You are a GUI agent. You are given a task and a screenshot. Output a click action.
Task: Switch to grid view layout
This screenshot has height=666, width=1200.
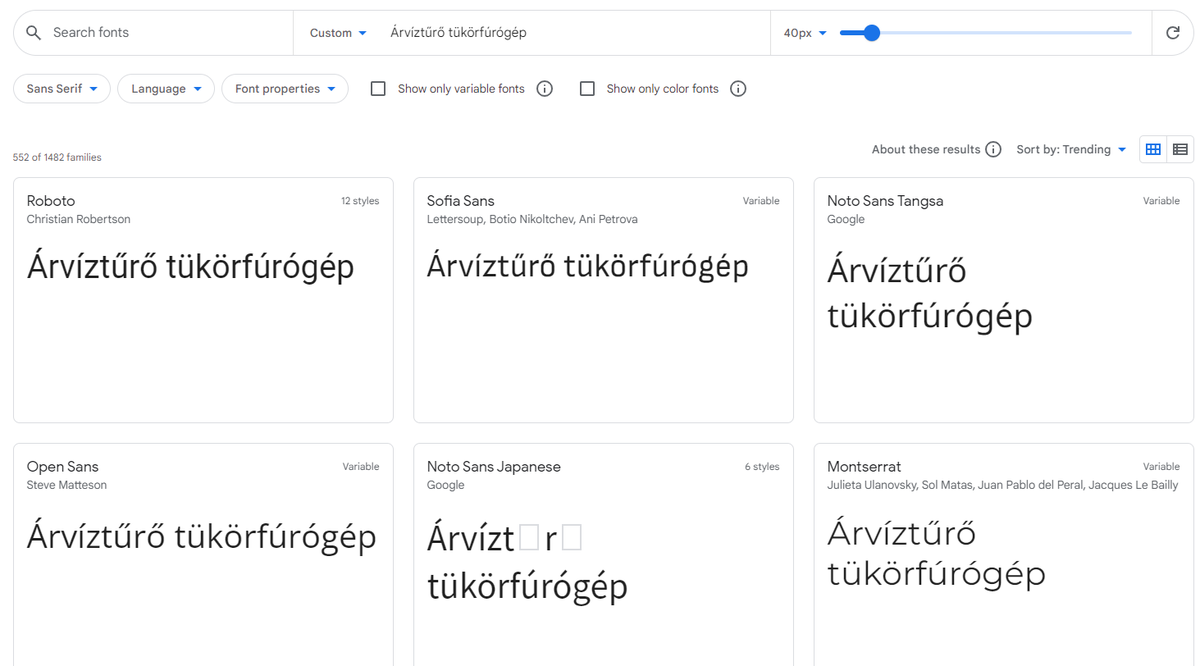tap(1152, 148)
